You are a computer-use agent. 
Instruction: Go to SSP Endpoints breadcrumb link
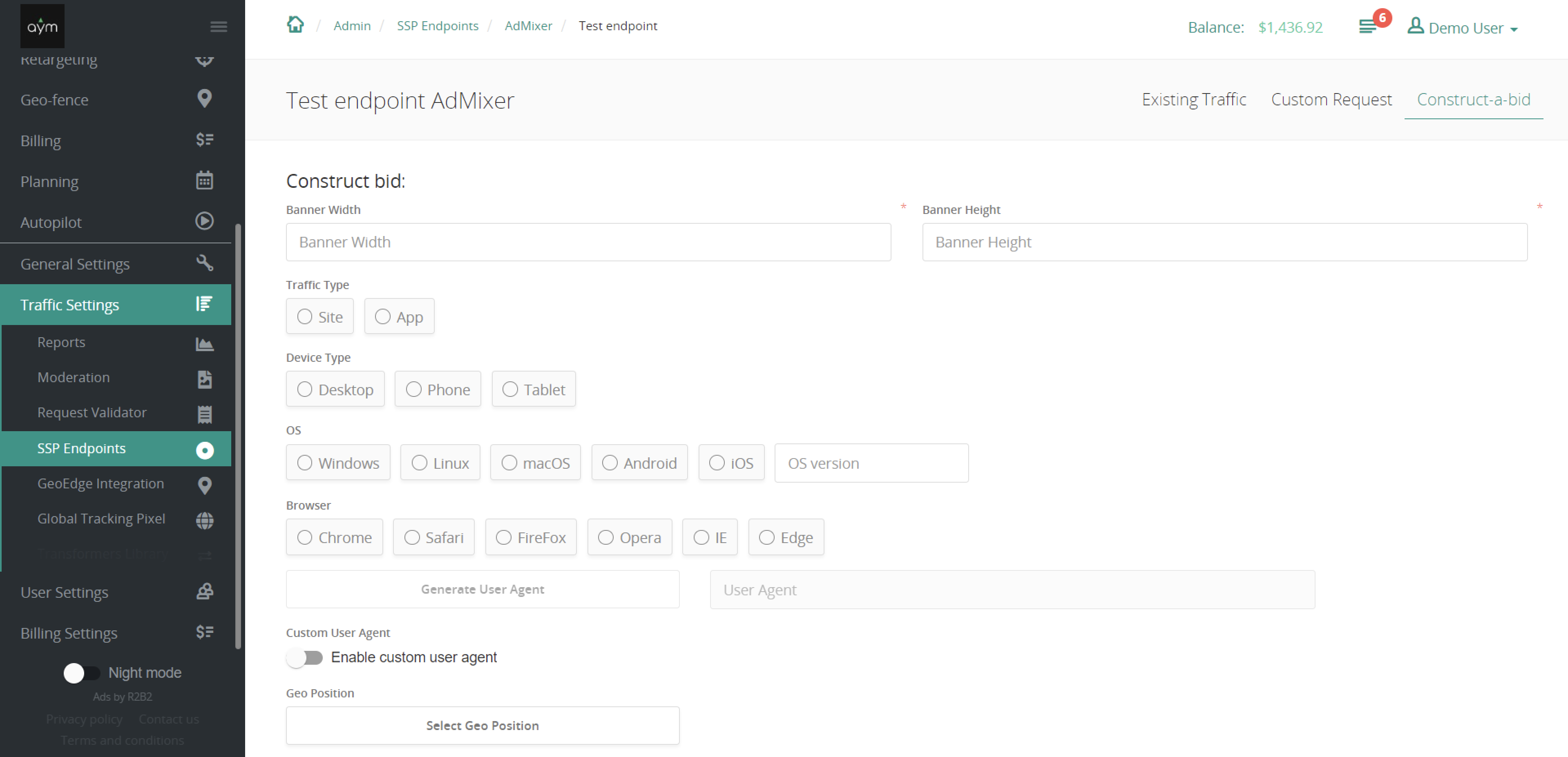438,26
